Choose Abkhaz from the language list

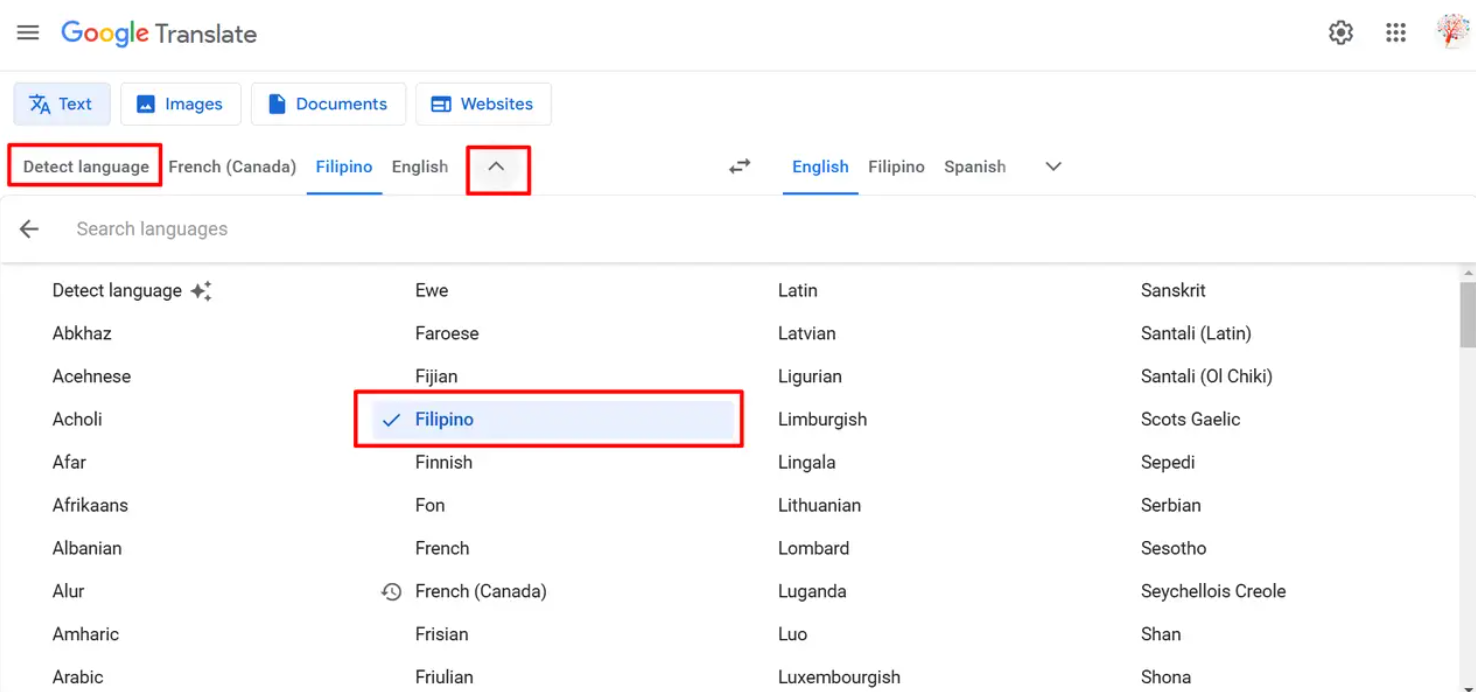point(82,334)
